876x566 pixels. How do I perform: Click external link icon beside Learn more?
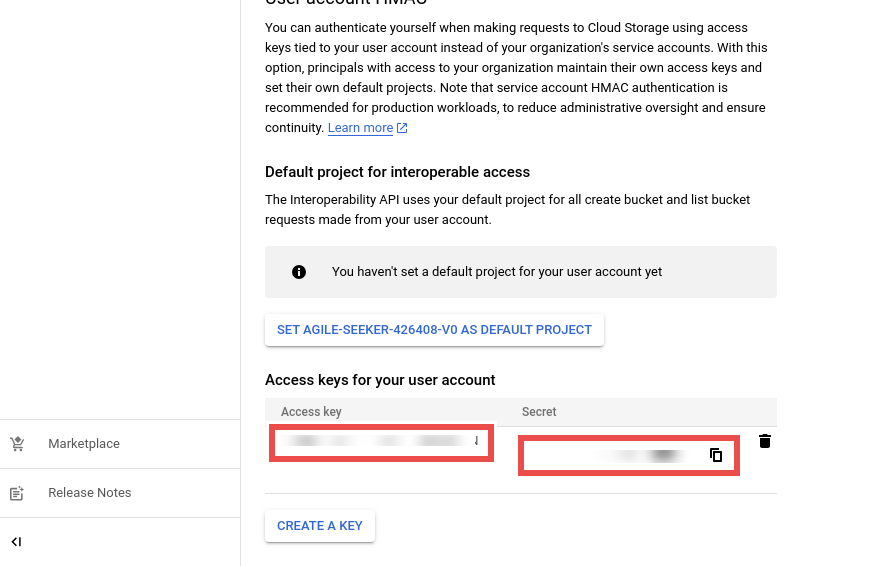[402, 128]
